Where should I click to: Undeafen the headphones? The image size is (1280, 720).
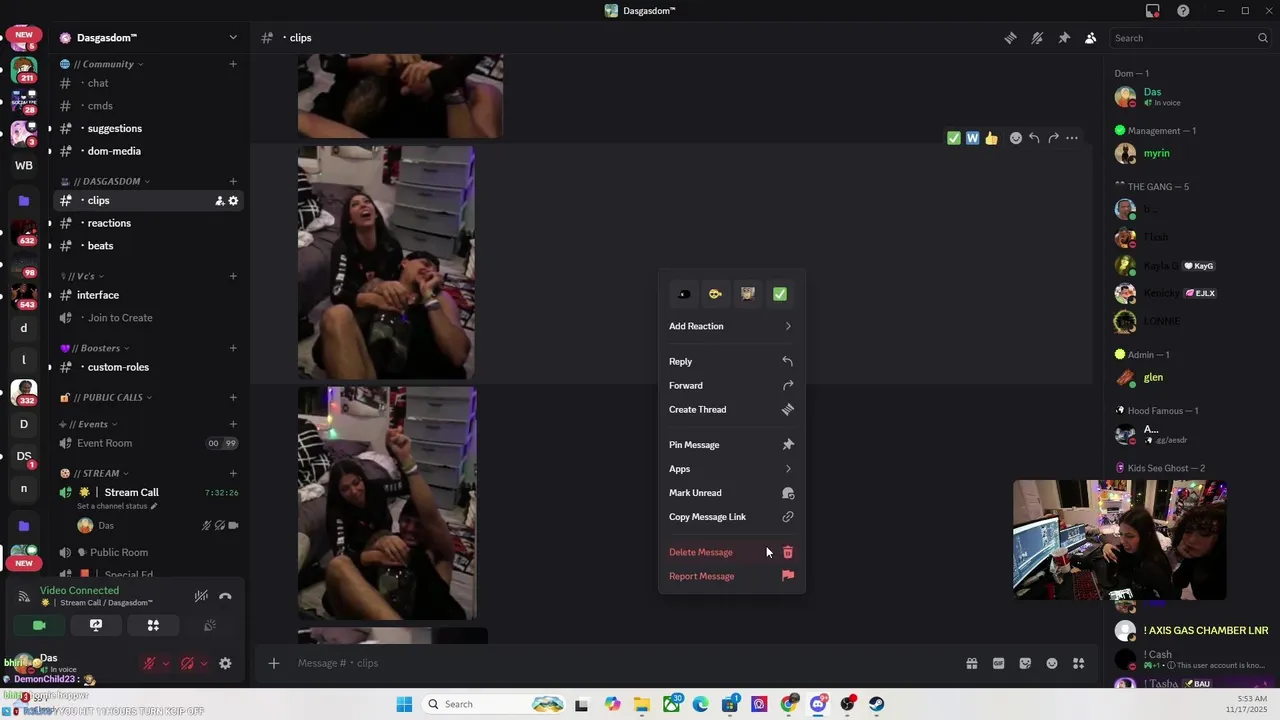click(x=187, y=663)
